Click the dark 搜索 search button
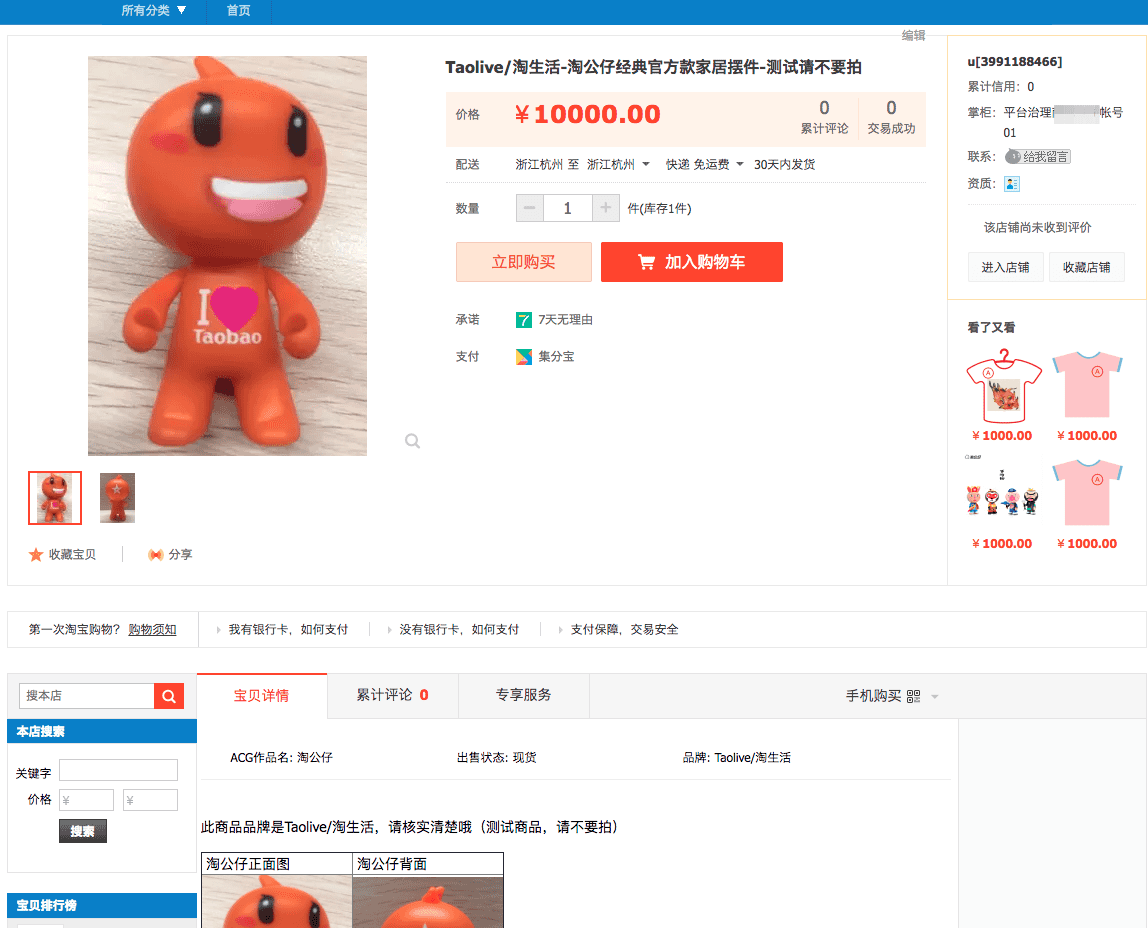This screenshot has width=1148, height=928. pos(83,831)
